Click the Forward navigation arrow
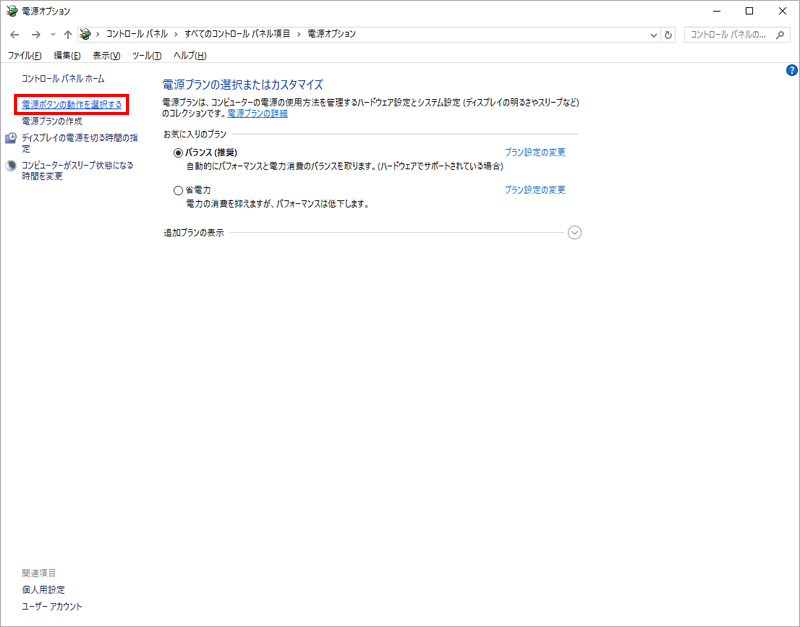This screenshot has height=627, width=800. tap(35, 34)
